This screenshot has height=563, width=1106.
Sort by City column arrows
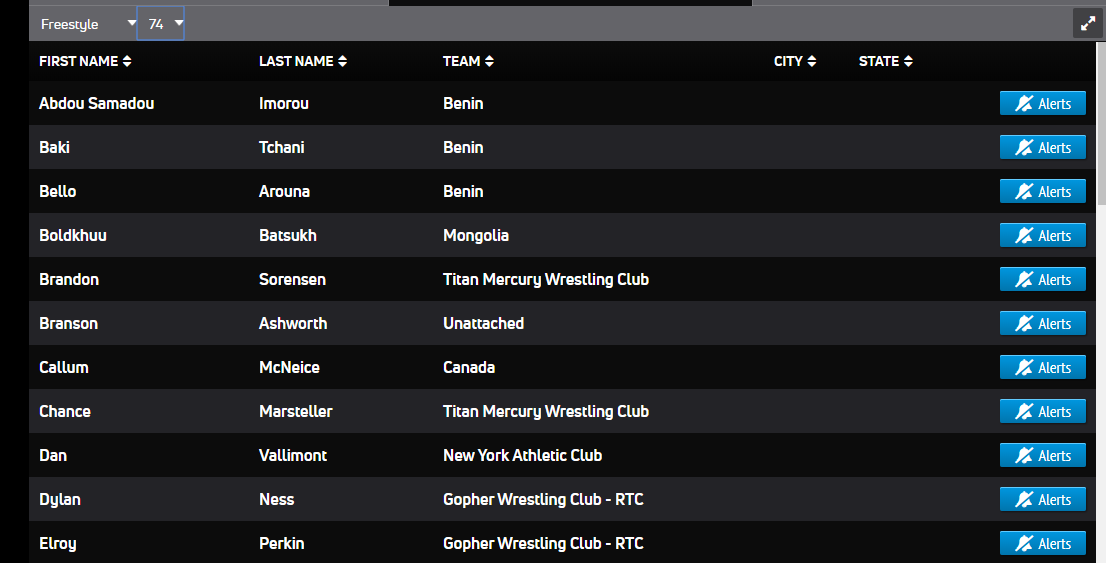tap(812, 61)
